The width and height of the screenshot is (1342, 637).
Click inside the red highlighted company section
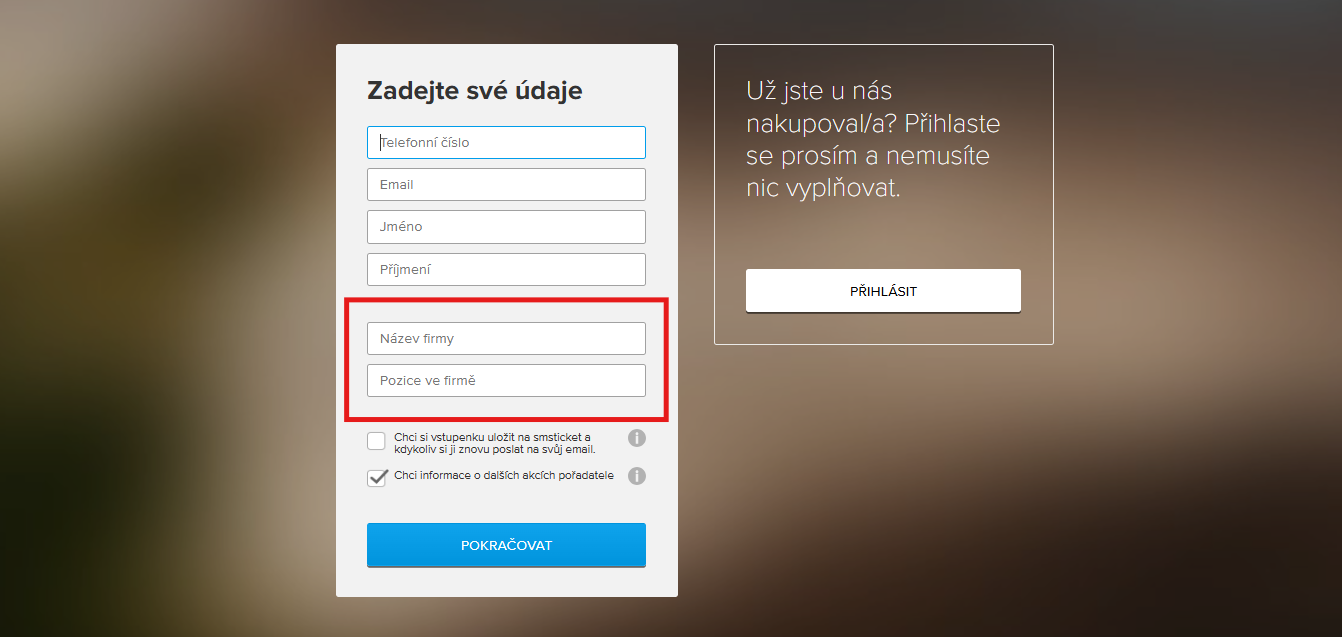[505, 359]
